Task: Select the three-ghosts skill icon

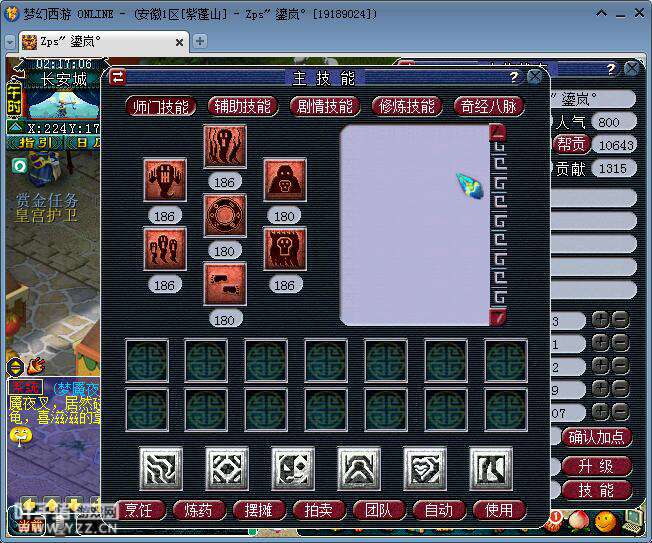Action: pyautogui.click(x=165, y=249)
